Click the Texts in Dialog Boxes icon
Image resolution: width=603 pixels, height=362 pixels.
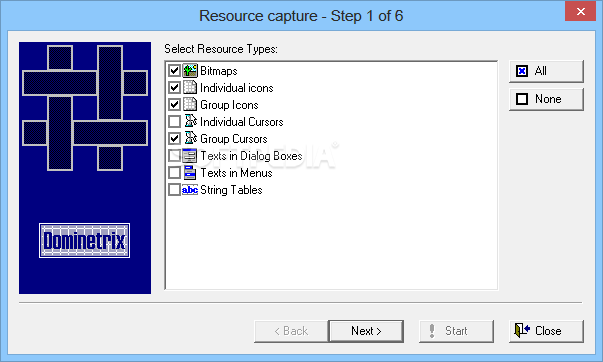pos(190,155)
